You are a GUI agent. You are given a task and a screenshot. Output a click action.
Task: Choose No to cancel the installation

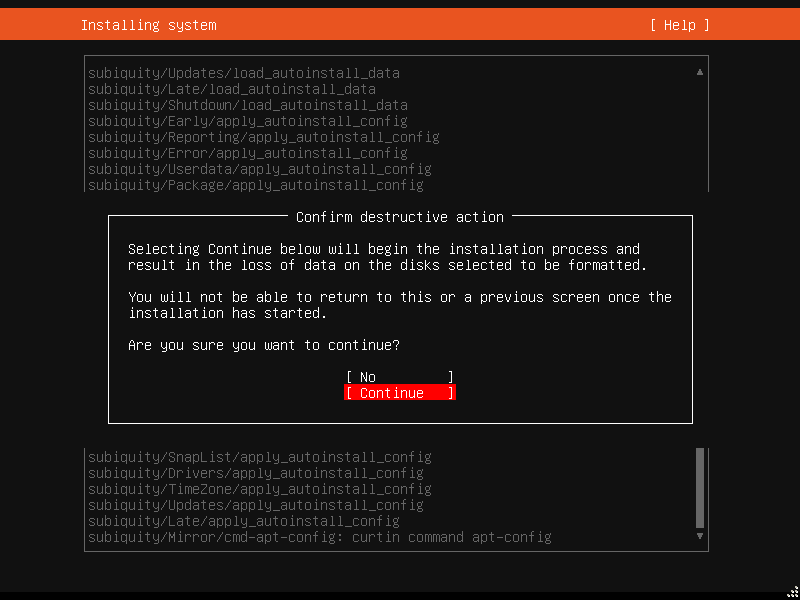pos(400,377)
